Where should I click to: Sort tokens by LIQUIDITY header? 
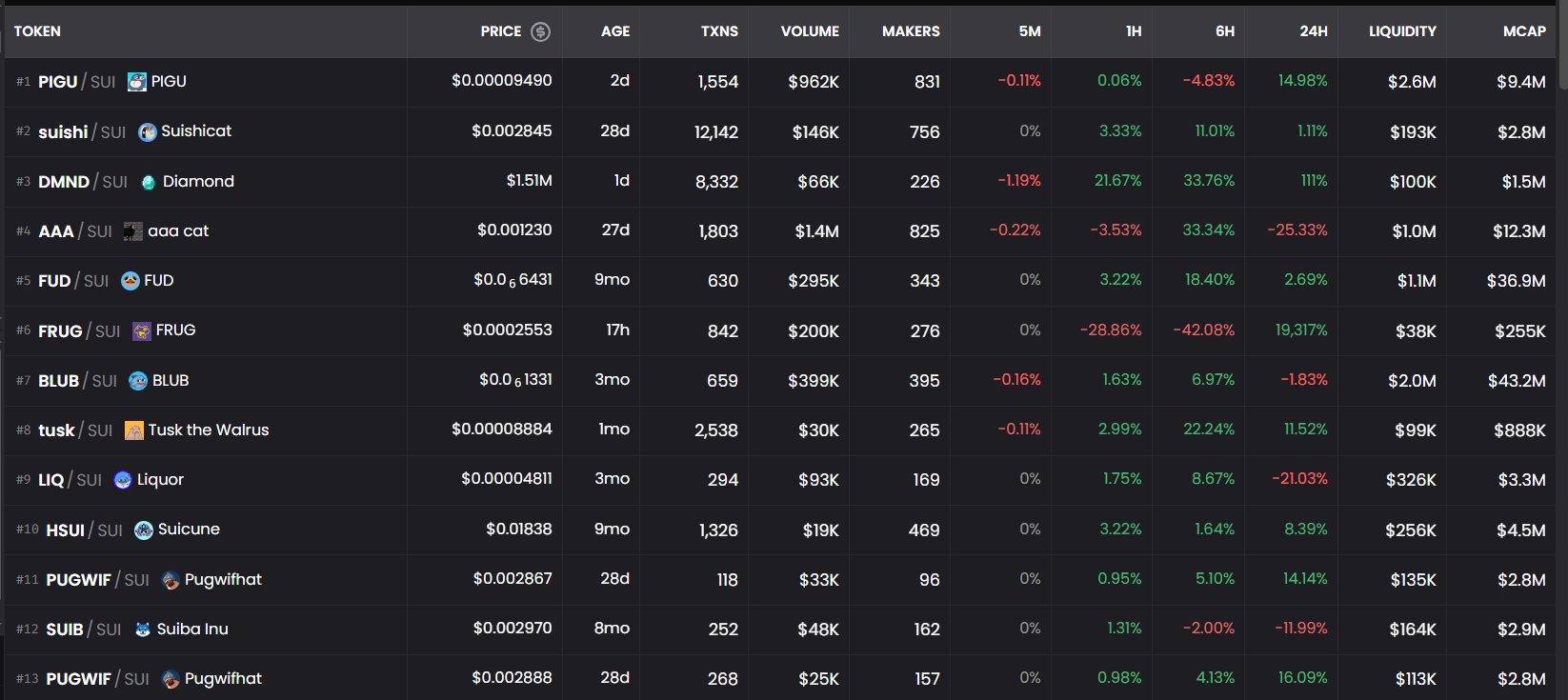pyautogui.click(x=1401, y=31)
